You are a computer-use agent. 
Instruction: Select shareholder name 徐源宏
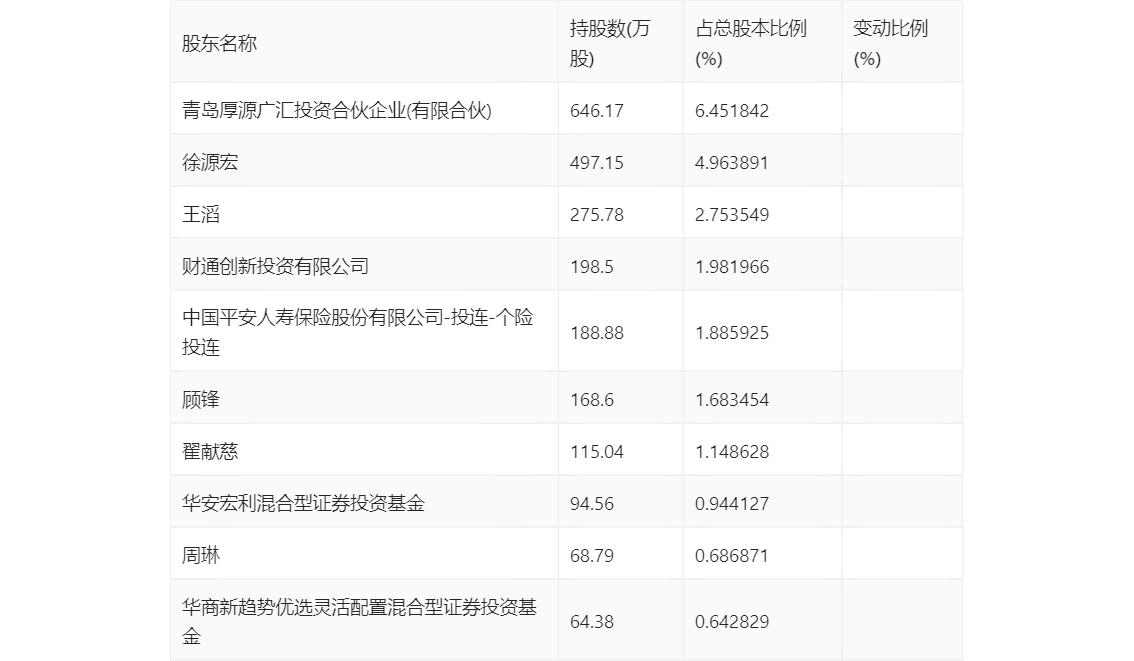tap(210, 163)
